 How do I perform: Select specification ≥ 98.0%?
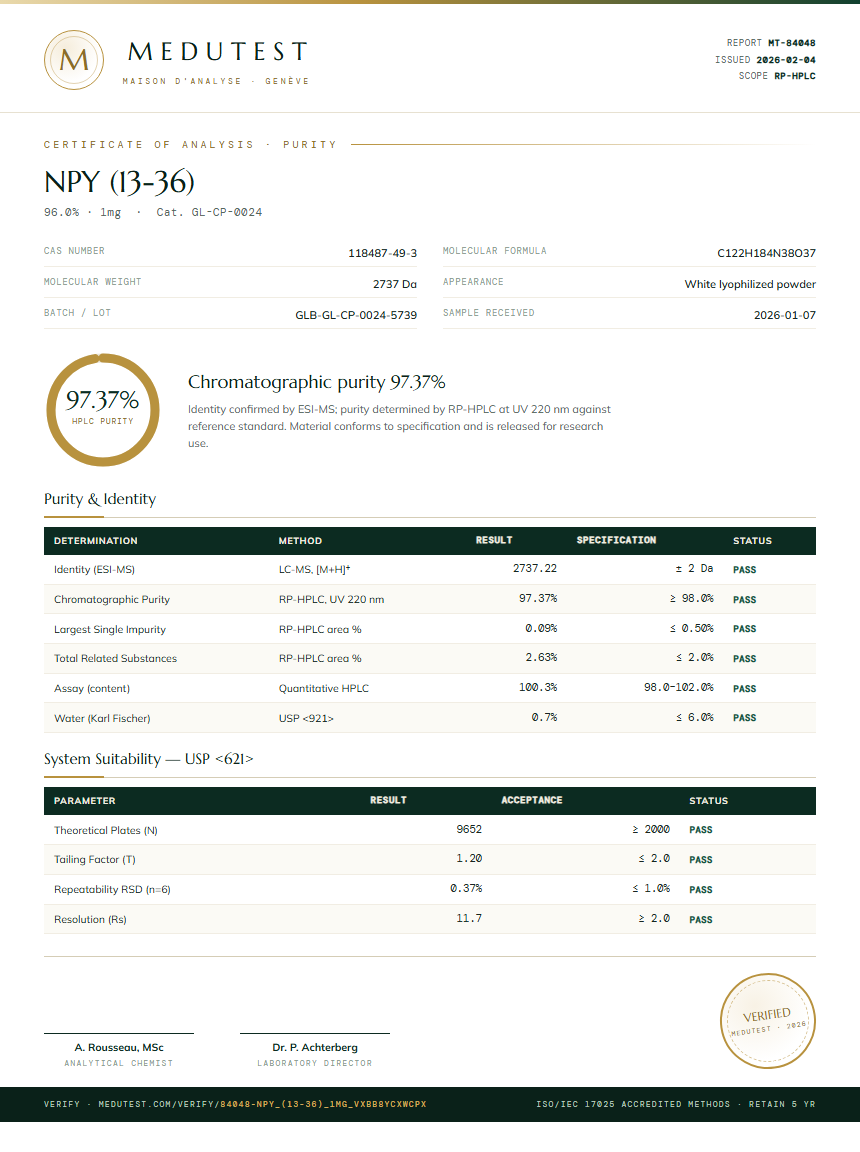691,599
